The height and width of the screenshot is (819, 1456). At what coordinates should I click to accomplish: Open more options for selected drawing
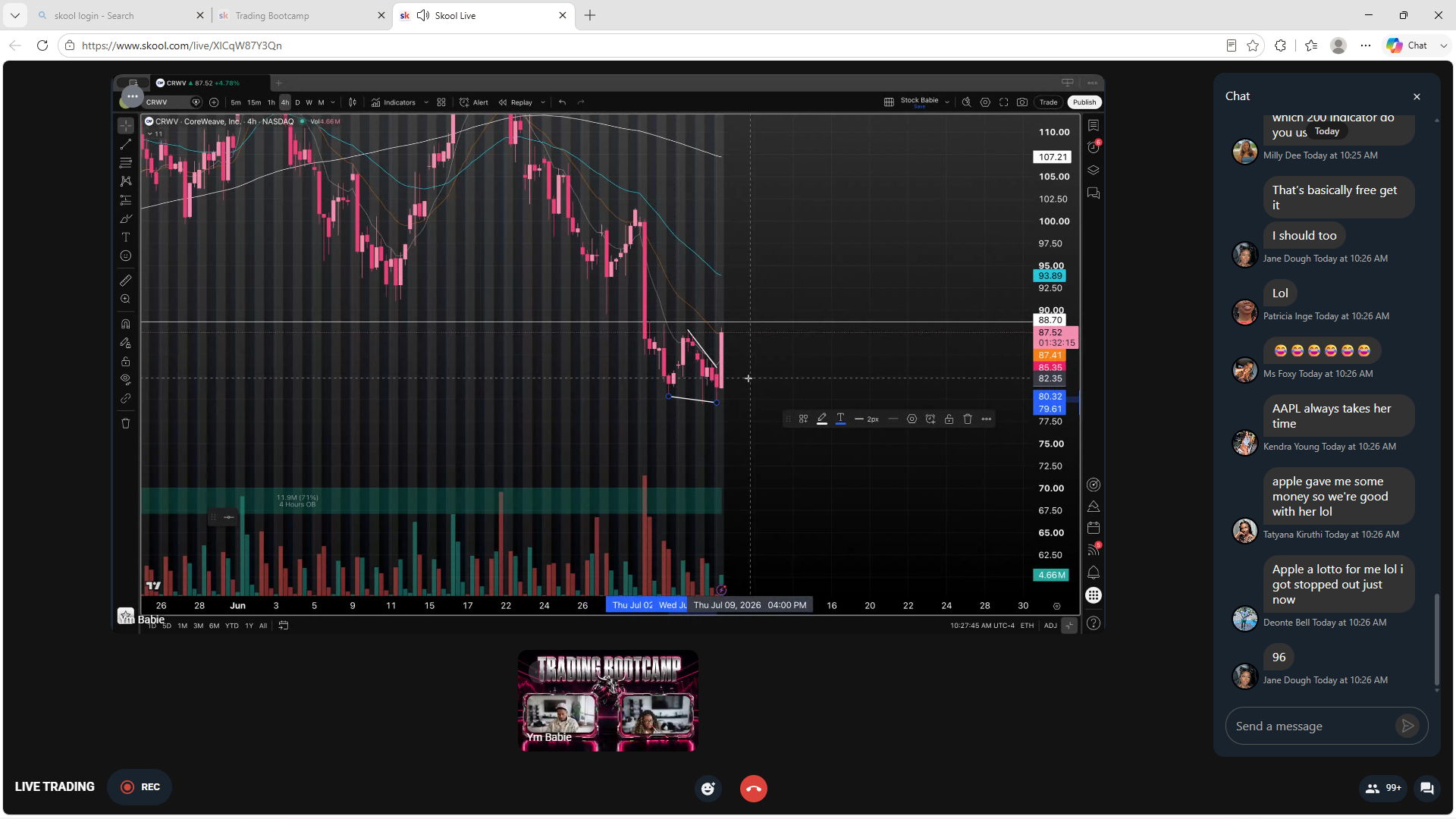coord(987,419)
